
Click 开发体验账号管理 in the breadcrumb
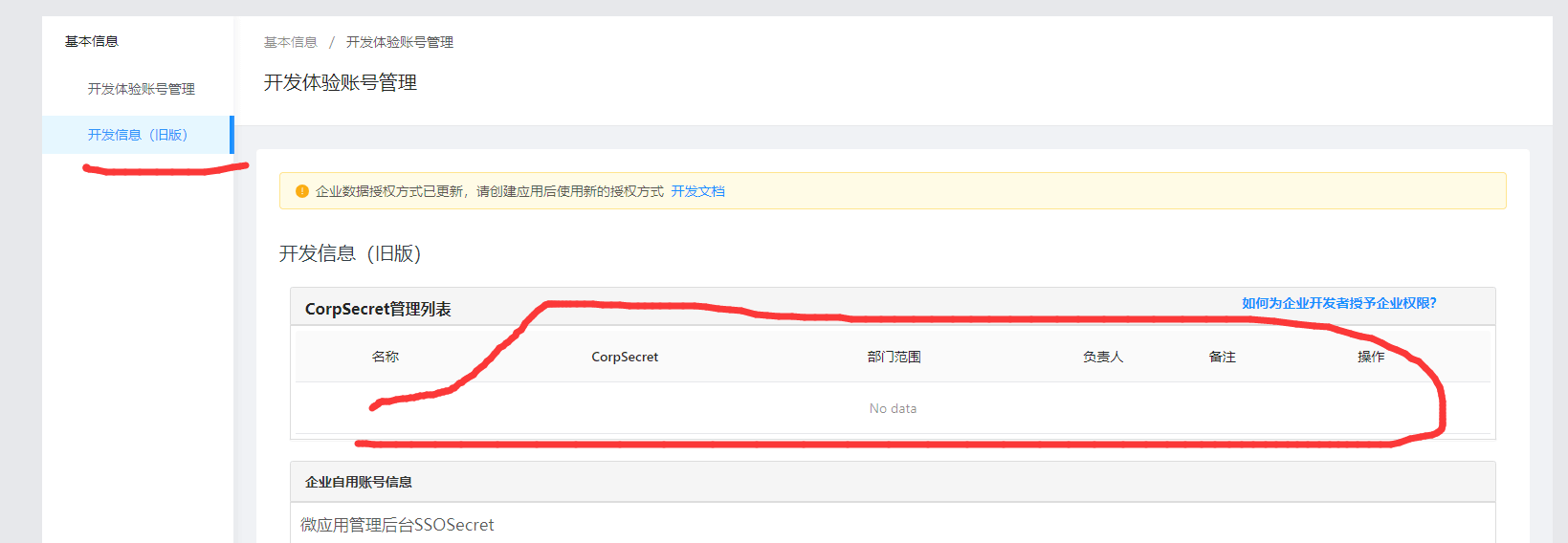[399, 42]
